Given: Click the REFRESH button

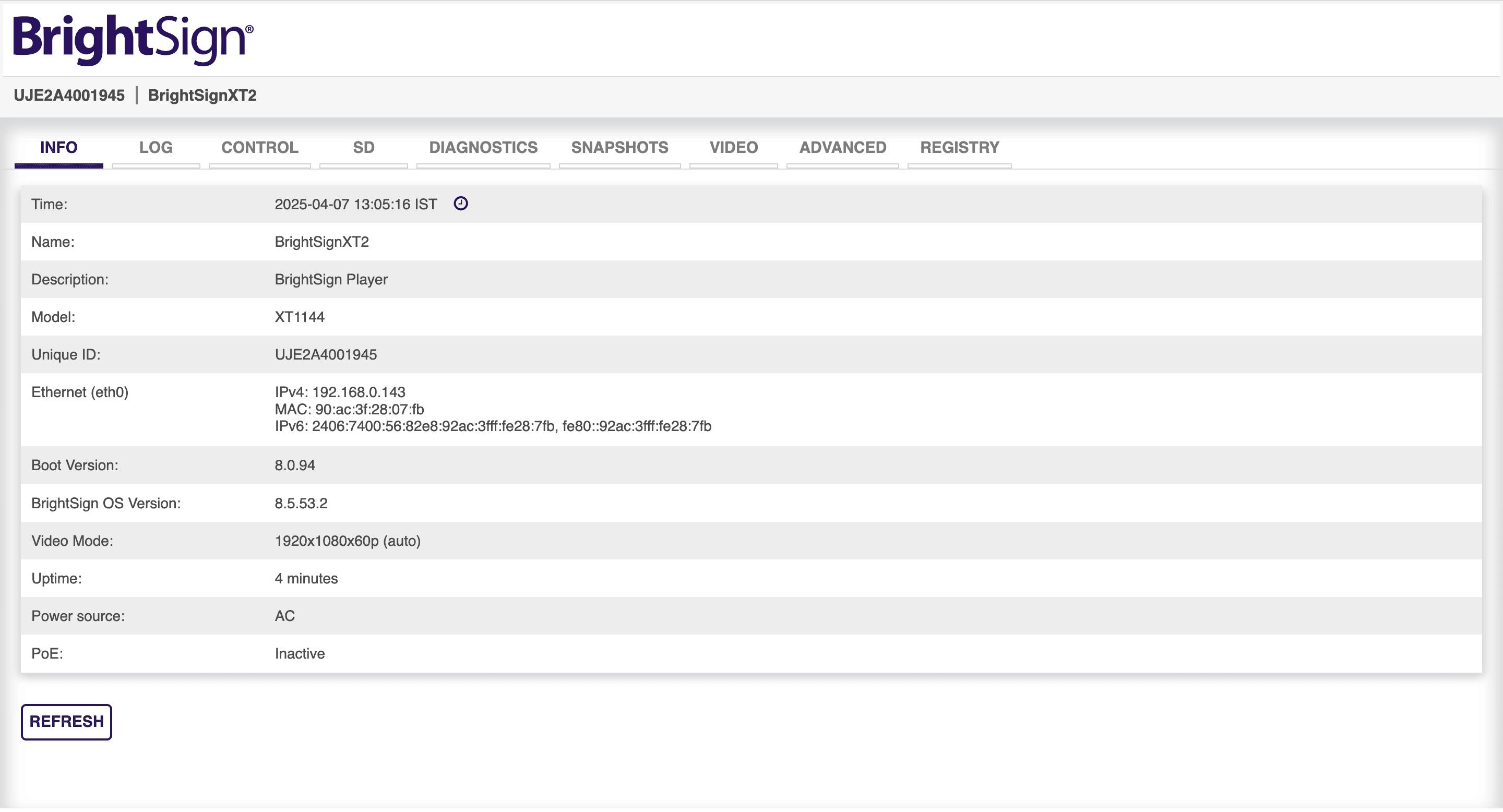Looking at the screenshot, I should (x=66, y=722).
